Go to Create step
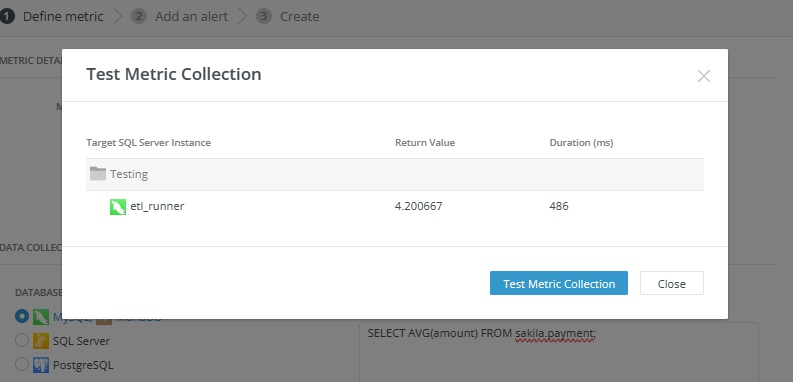The width and height of the screenshot is (793, 382). (299, 16)
